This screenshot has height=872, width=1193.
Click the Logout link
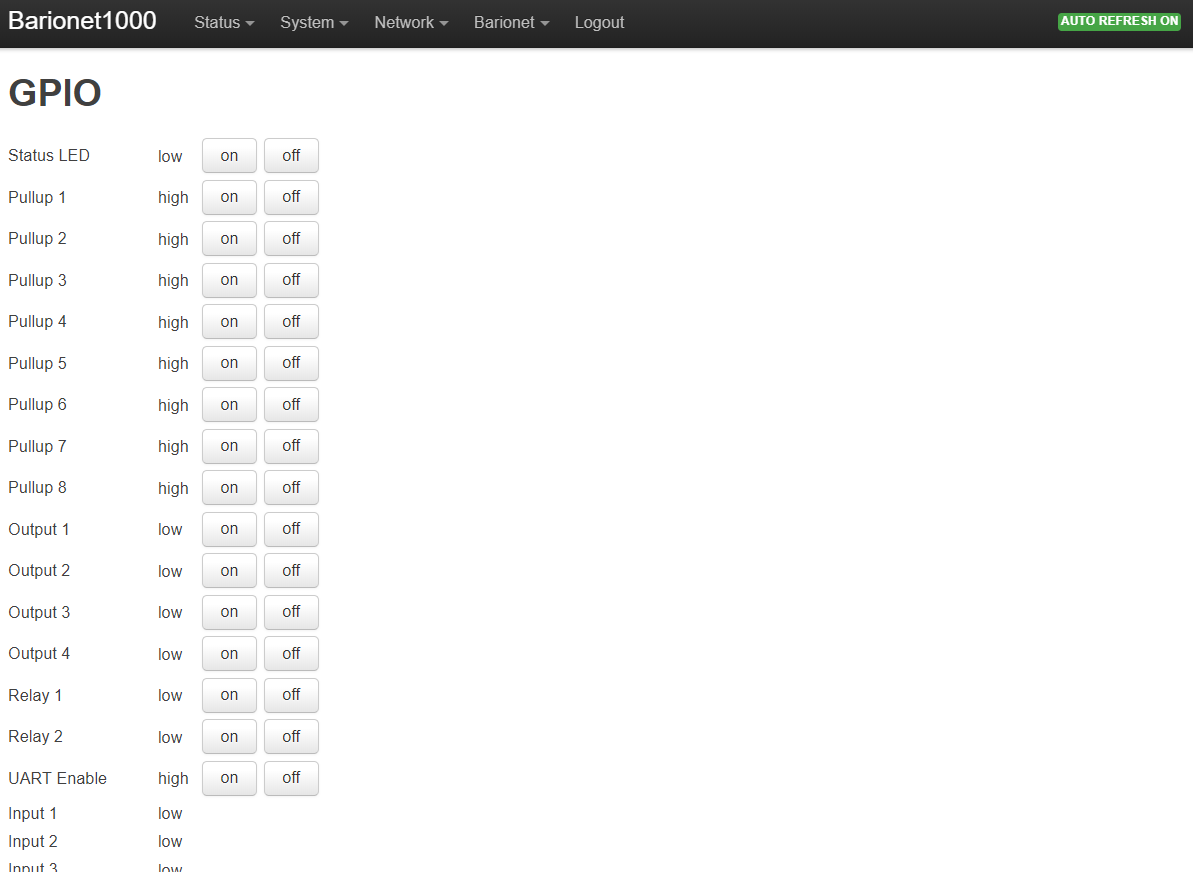tap(599, 23)
